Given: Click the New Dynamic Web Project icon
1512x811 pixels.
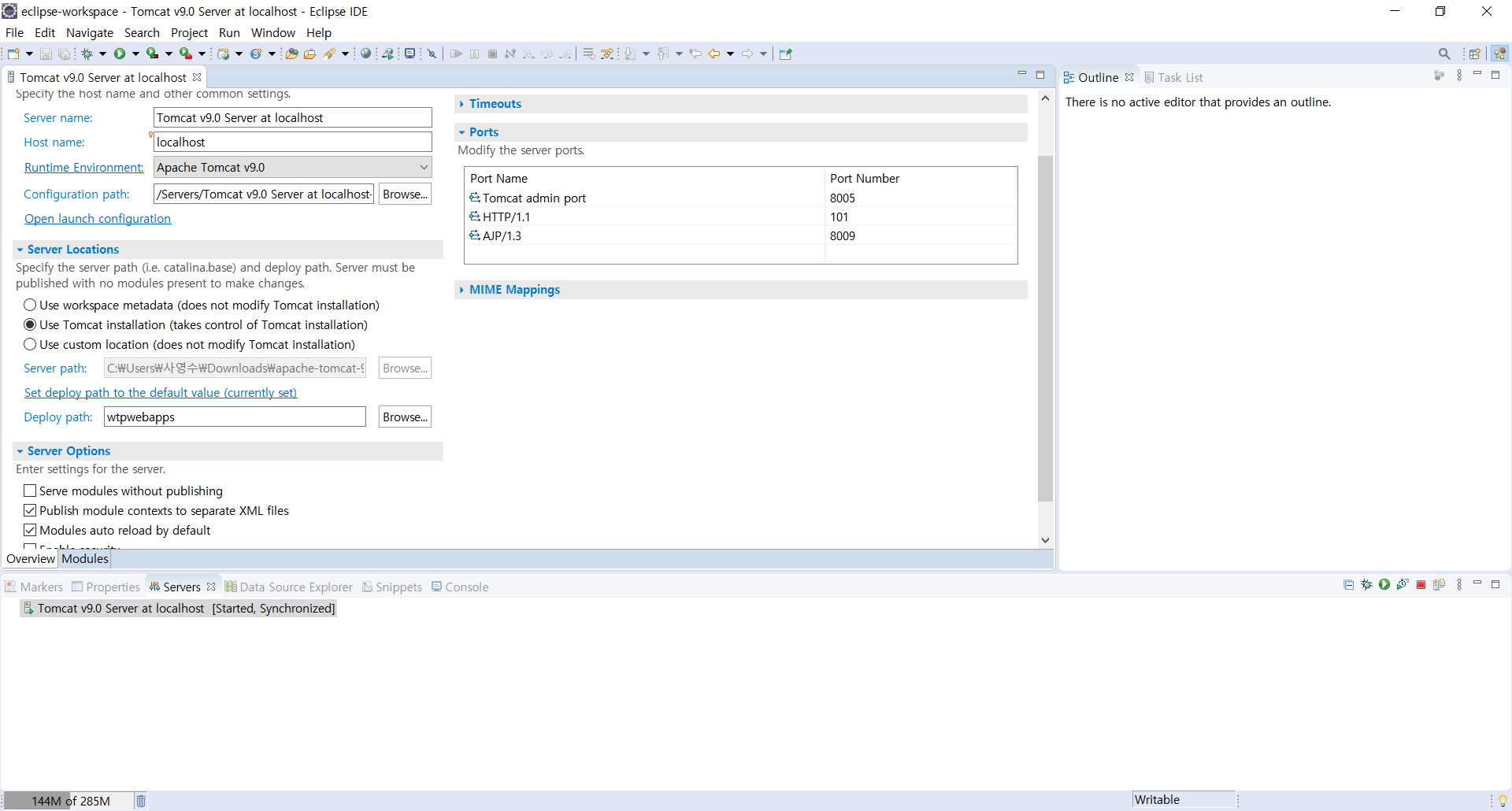Looking at the screenshot, I should coord(224,54).
